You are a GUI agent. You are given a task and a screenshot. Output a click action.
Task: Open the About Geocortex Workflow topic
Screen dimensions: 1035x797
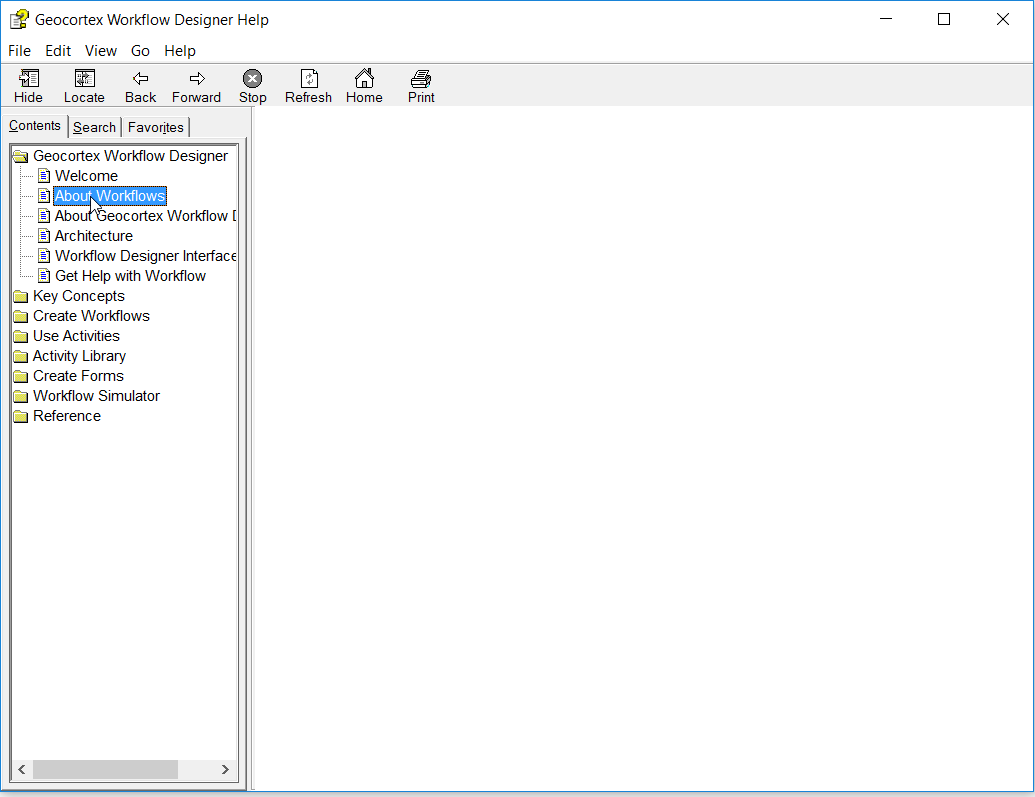pos(145,216)
